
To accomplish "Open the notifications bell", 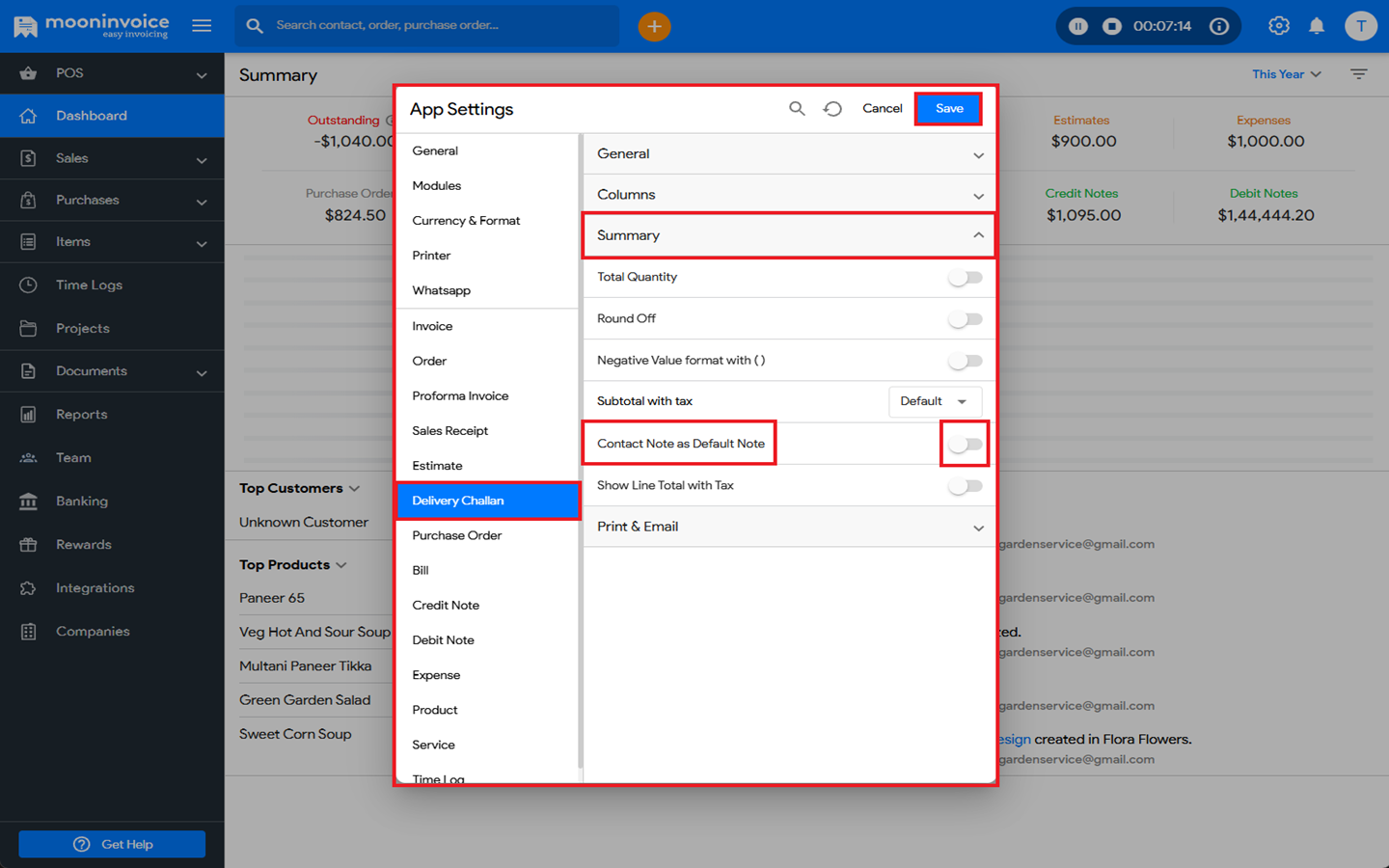I will [1316, 27].
